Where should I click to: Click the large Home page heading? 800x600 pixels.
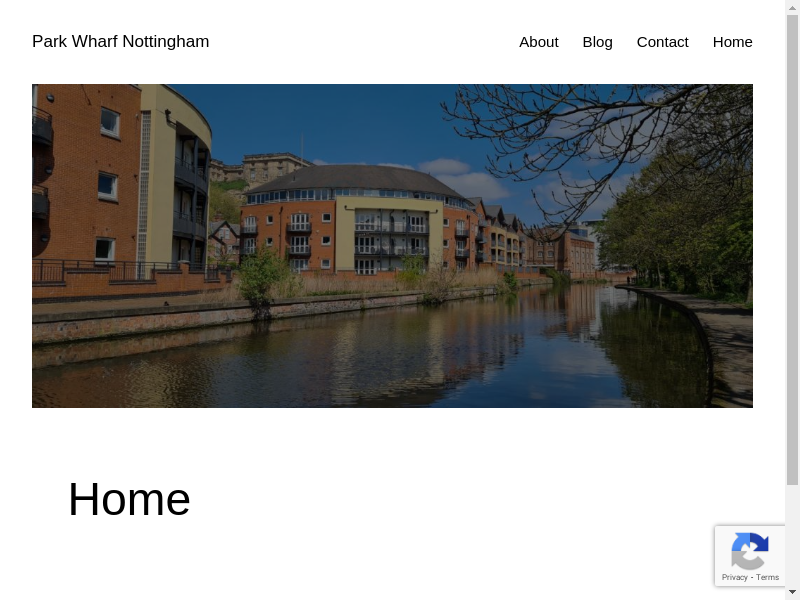coord(129,499)
